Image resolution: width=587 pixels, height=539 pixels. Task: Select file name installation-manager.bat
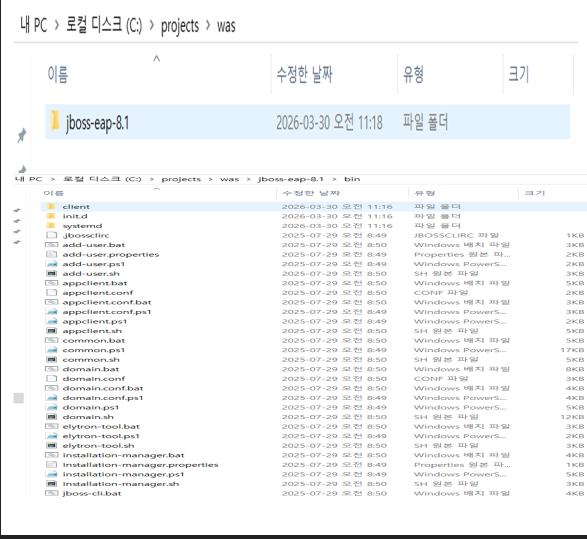(123, 455)
